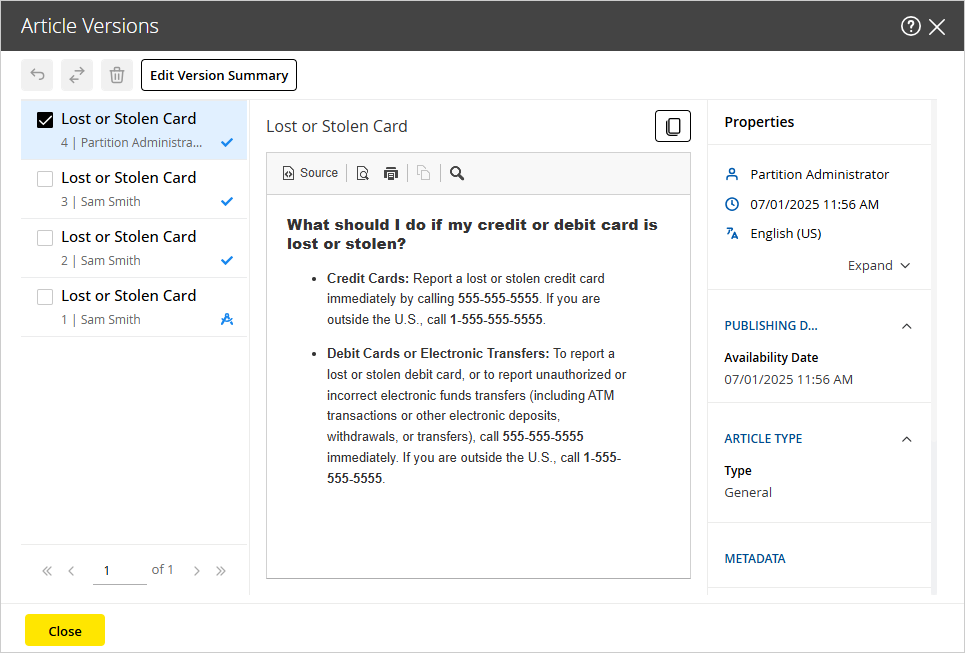The height and width of the screenshot is (653, 965).
Task: Click Edit Version Summary button
Action: coord(219,75)
